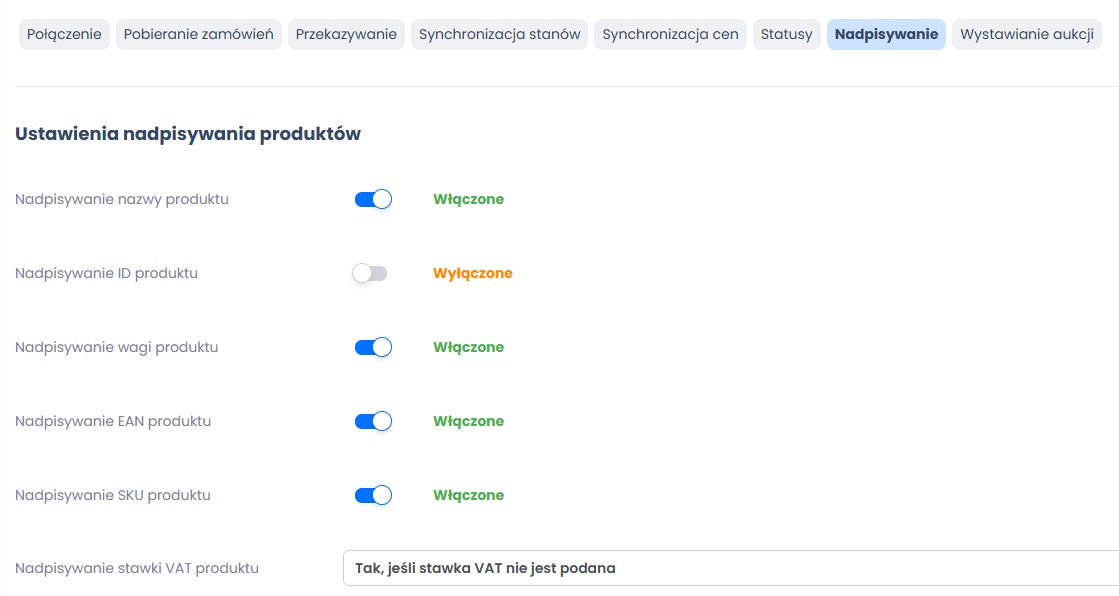Open the Wystawianie aukcji tab

[x=1027, y=34]
